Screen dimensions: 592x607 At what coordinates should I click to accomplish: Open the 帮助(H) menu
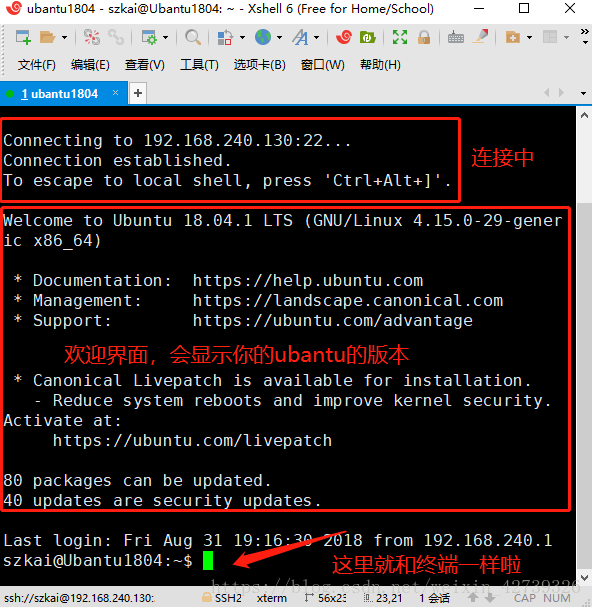coord(380,65)
